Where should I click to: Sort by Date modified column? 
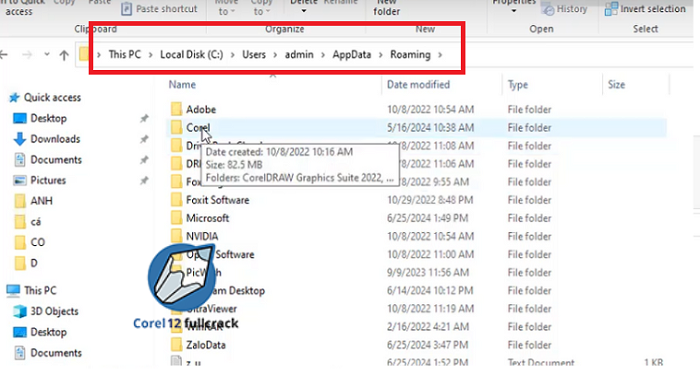(x=418, y=85)
